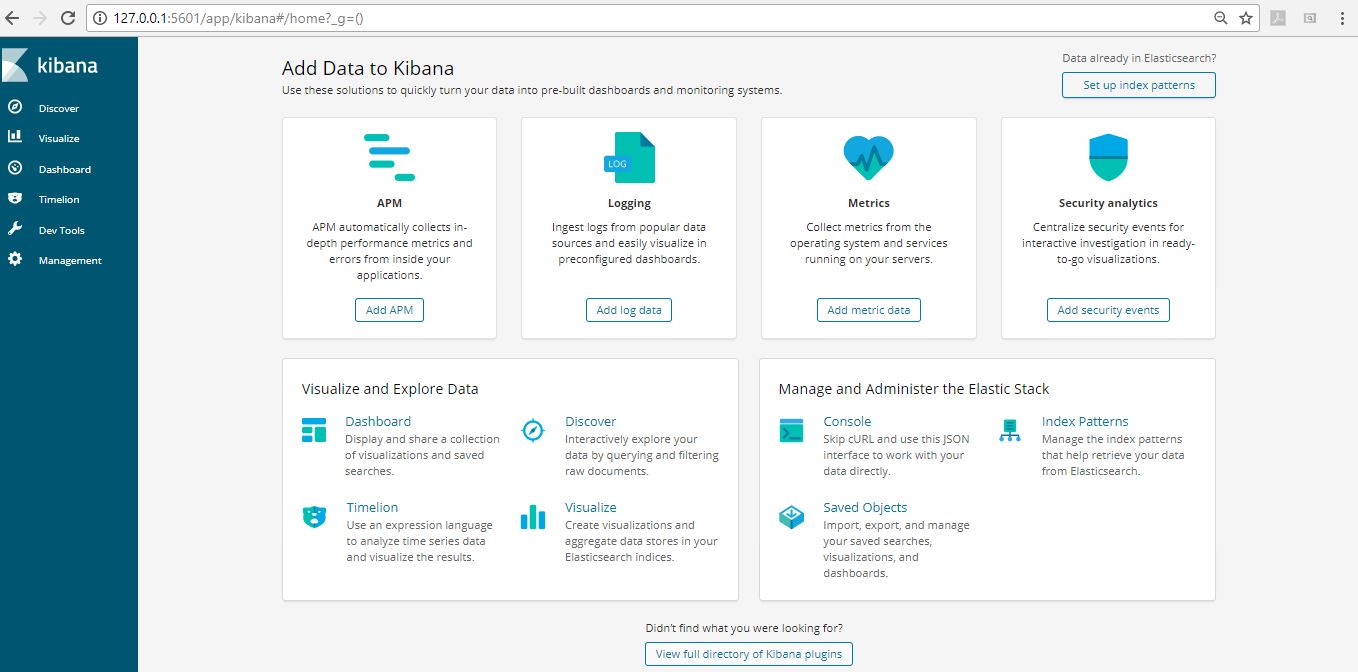Open the Console link under Manage and Administer
The height and width of the screenshot is (672, 1358).
(x=847, y=421)
